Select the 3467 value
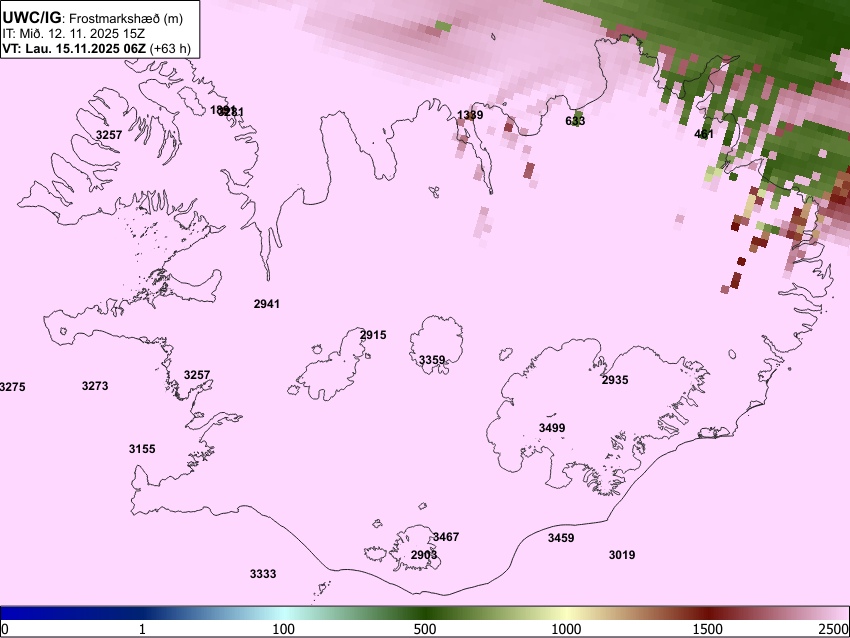The image size is (850, 638). point(446,537)
